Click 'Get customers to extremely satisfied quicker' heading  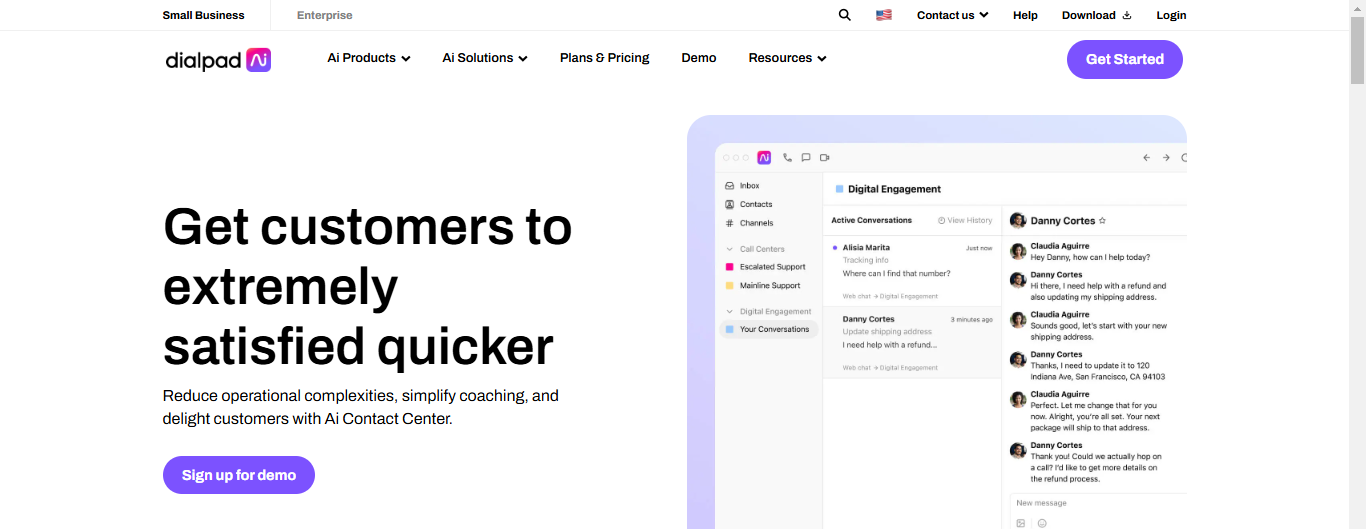pos(367,287)
